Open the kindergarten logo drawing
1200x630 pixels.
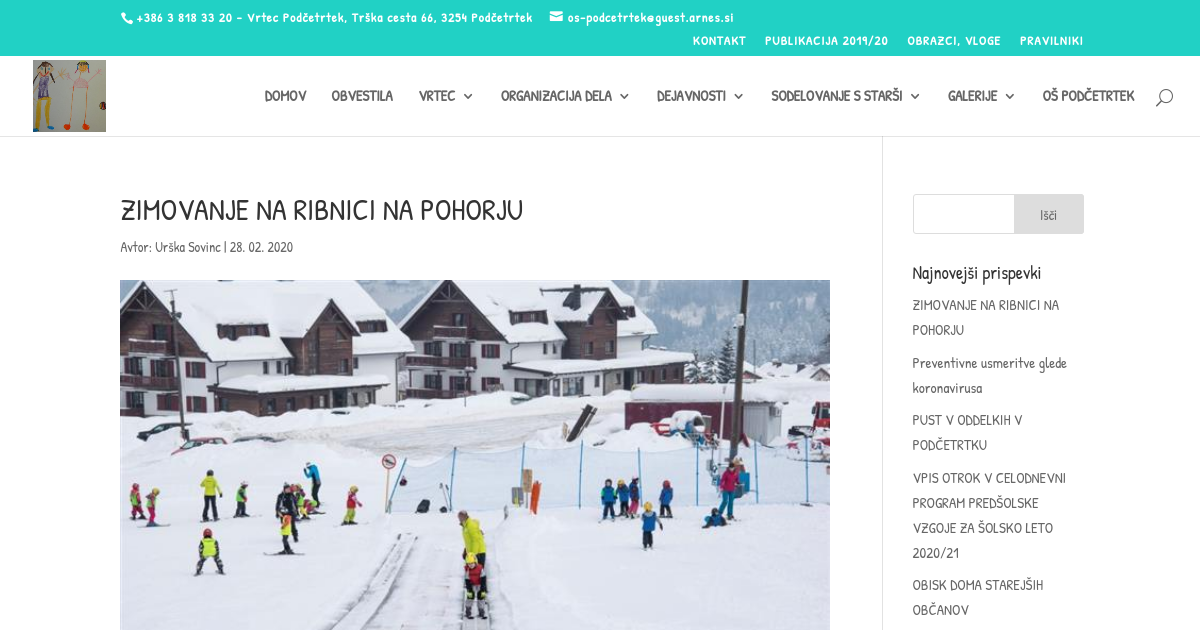(69, 96)
